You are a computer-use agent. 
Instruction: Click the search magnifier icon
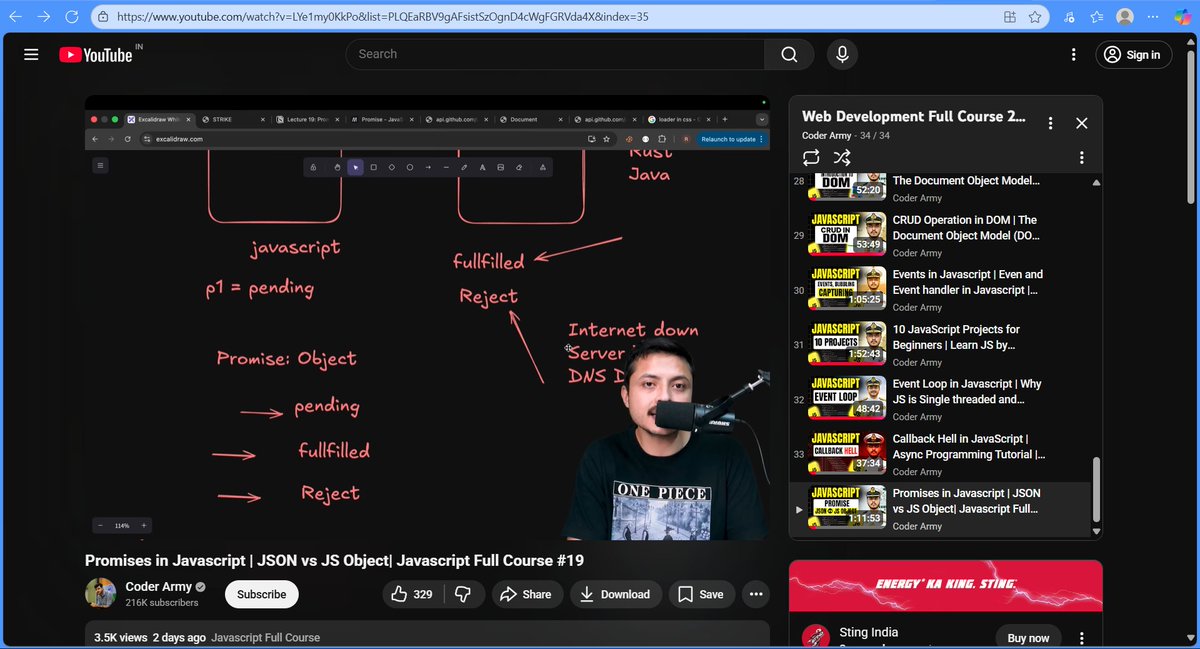pyautogui.click(x=789, y=54)
